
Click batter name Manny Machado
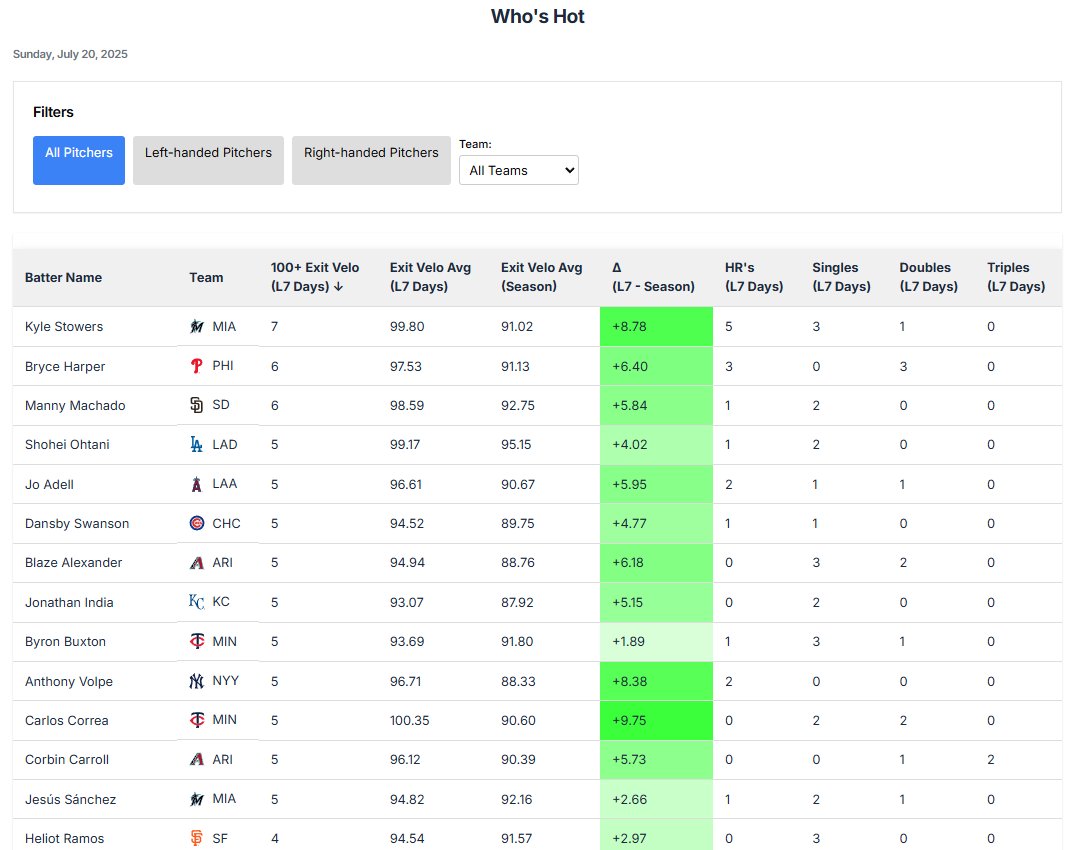click(75, 405)
